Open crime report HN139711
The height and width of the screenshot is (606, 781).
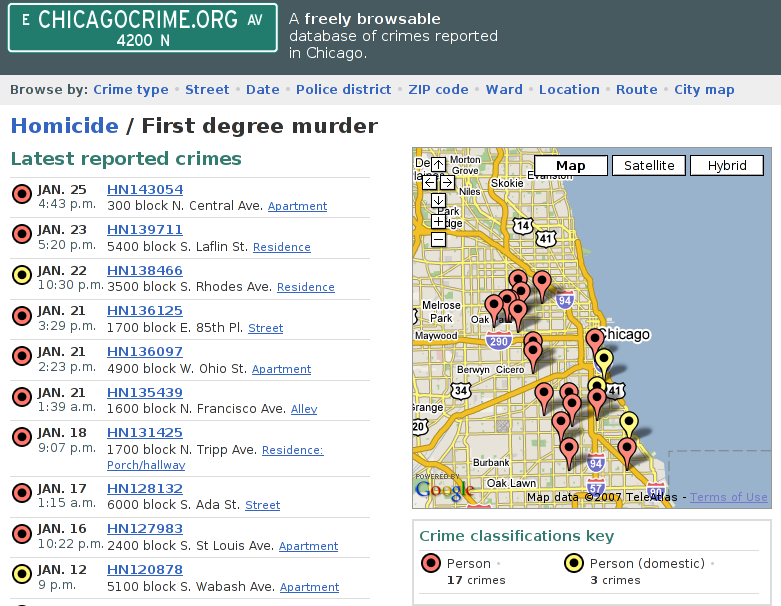tap(145, 230)
